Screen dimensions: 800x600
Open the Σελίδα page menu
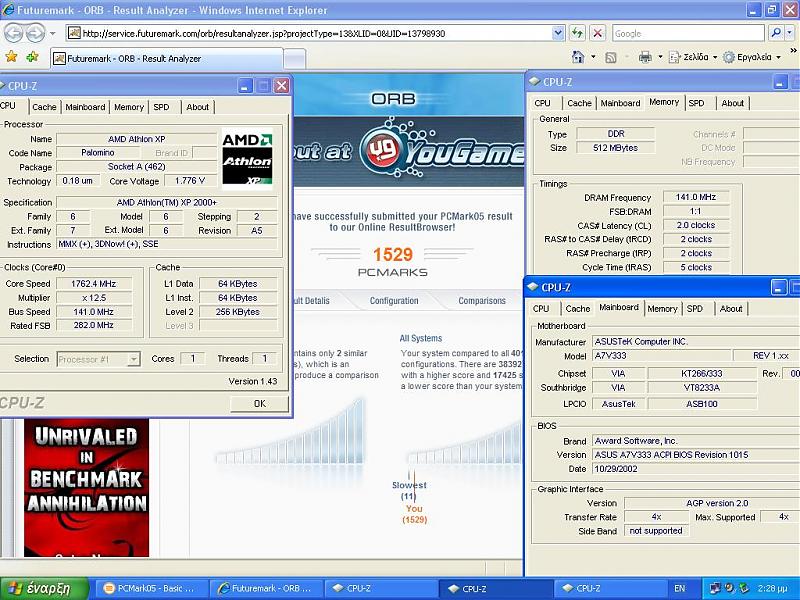tap(693, 57)
